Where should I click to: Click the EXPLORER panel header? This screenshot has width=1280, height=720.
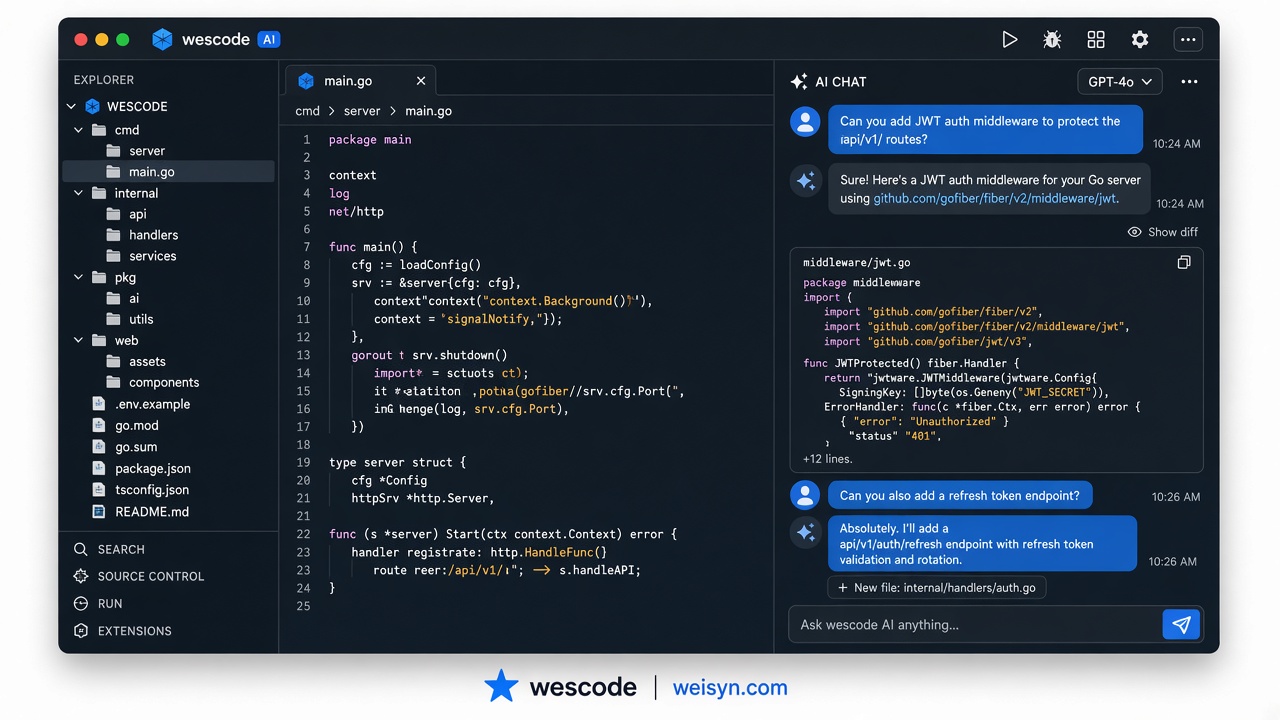(x=103, y=80)
